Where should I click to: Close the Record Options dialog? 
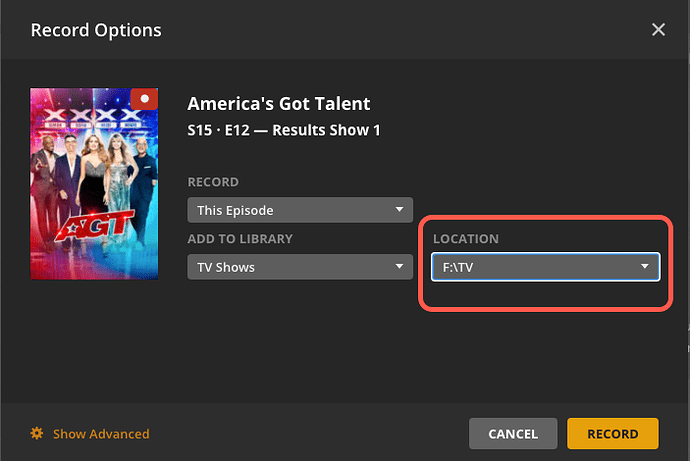(x=658, y=30)
